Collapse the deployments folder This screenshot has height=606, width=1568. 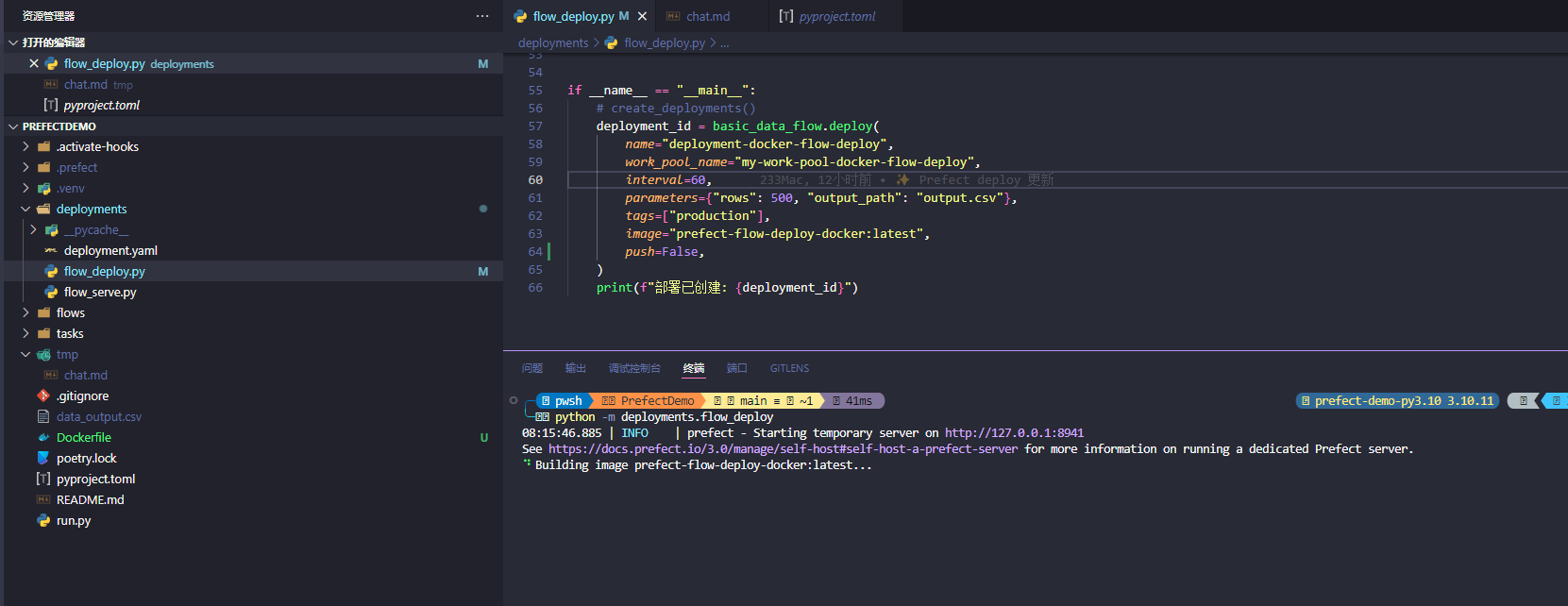(25, 209)
